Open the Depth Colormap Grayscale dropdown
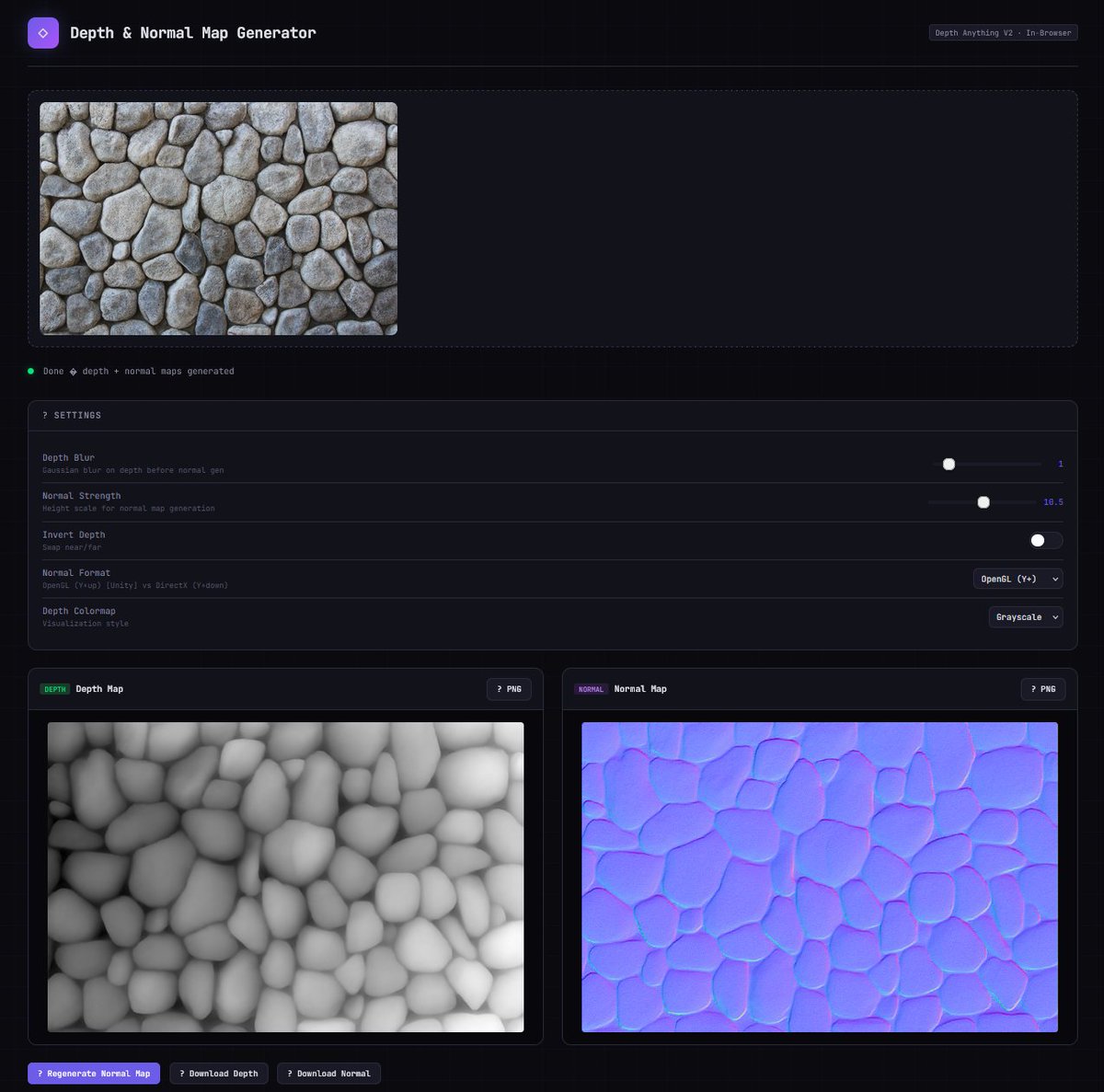Image resolution: width=1104 pixels, height=1092 pixels. [x=1026, y=617]
